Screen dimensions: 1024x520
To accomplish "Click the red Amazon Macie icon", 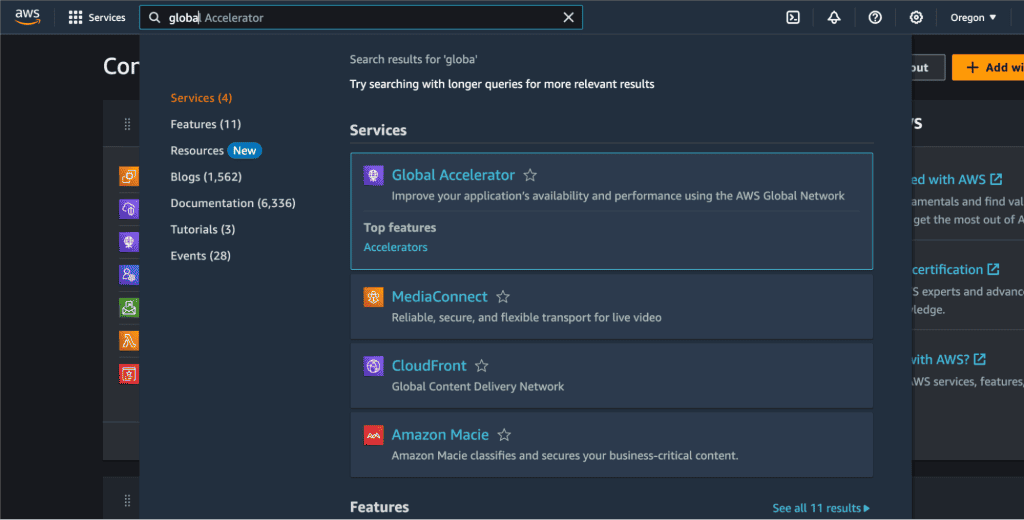I will (x=374, y=435).
